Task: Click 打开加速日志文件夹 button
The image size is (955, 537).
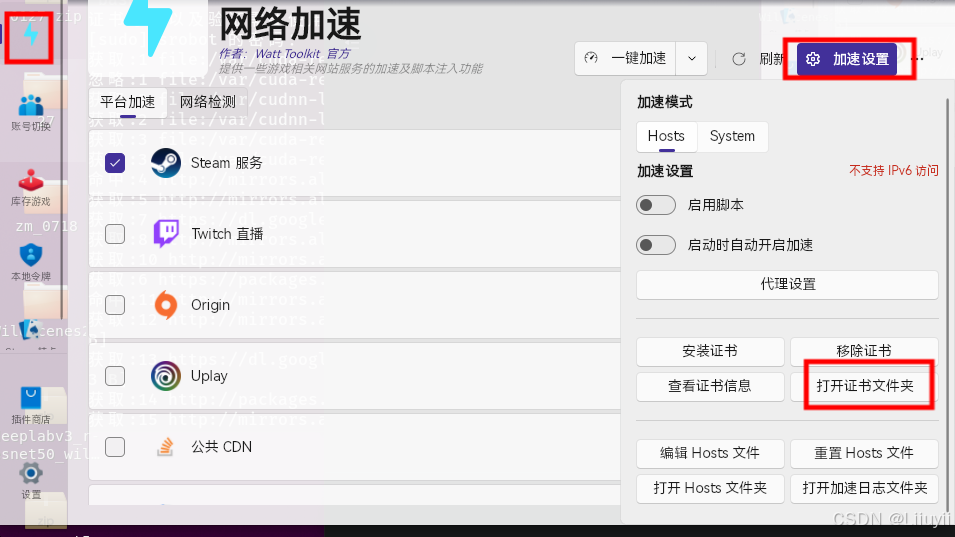Action: click(864, 488)
